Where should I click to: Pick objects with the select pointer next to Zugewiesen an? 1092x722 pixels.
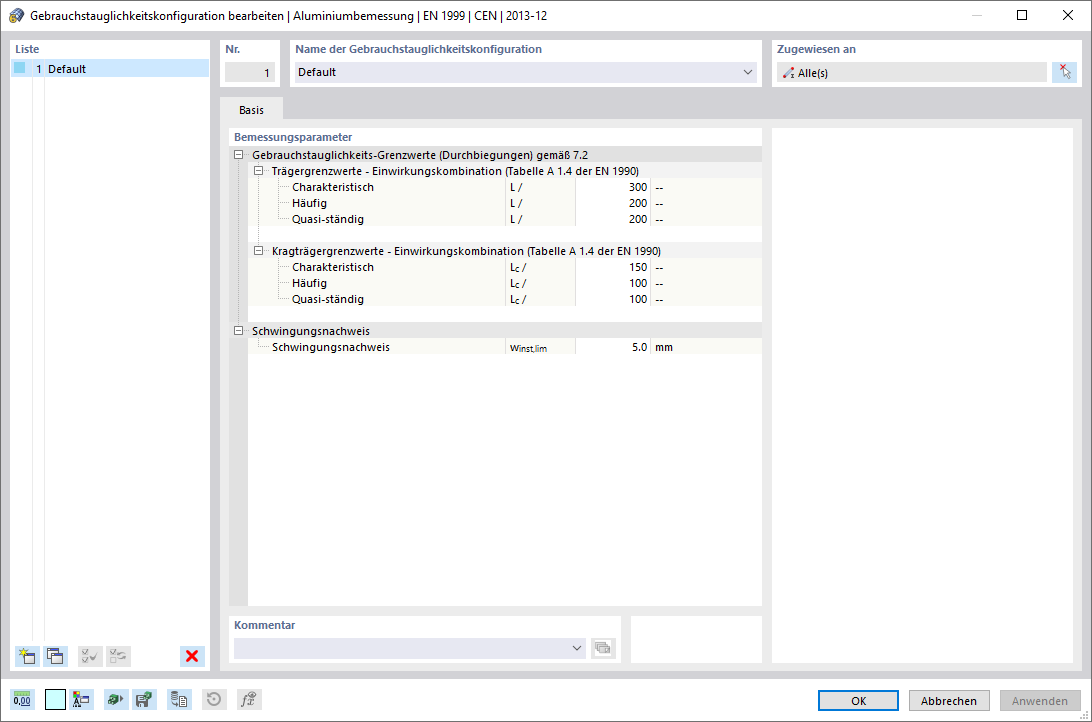[1066, 71]
